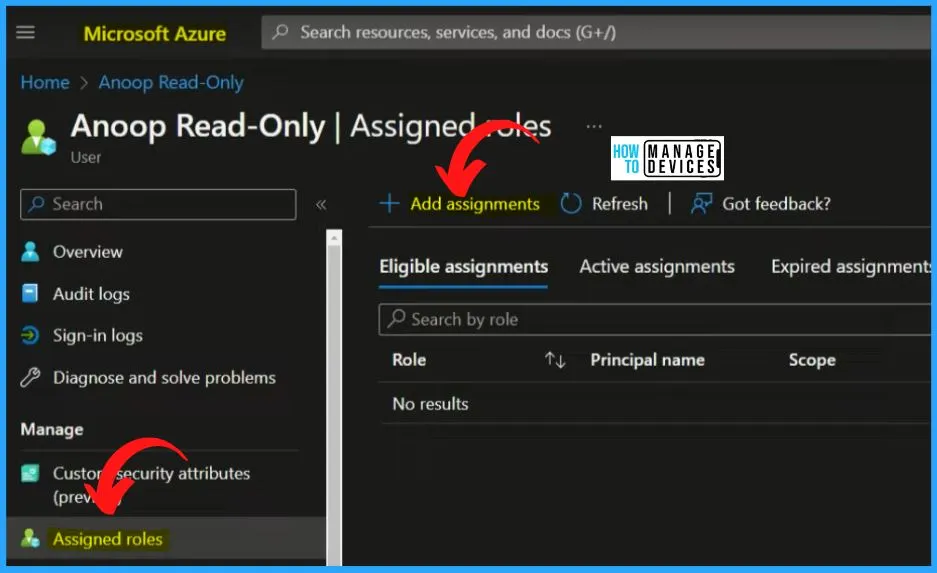937x573 pixels.
Task: Switch to Expired assignments tab
Action: click(x=851, y=266)
